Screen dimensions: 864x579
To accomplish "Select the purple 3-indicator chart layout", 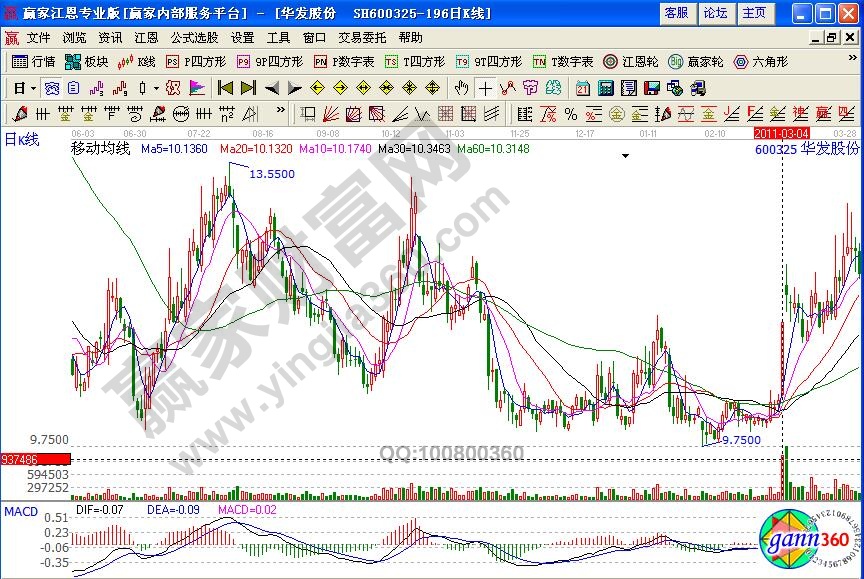I will (97, 88).
